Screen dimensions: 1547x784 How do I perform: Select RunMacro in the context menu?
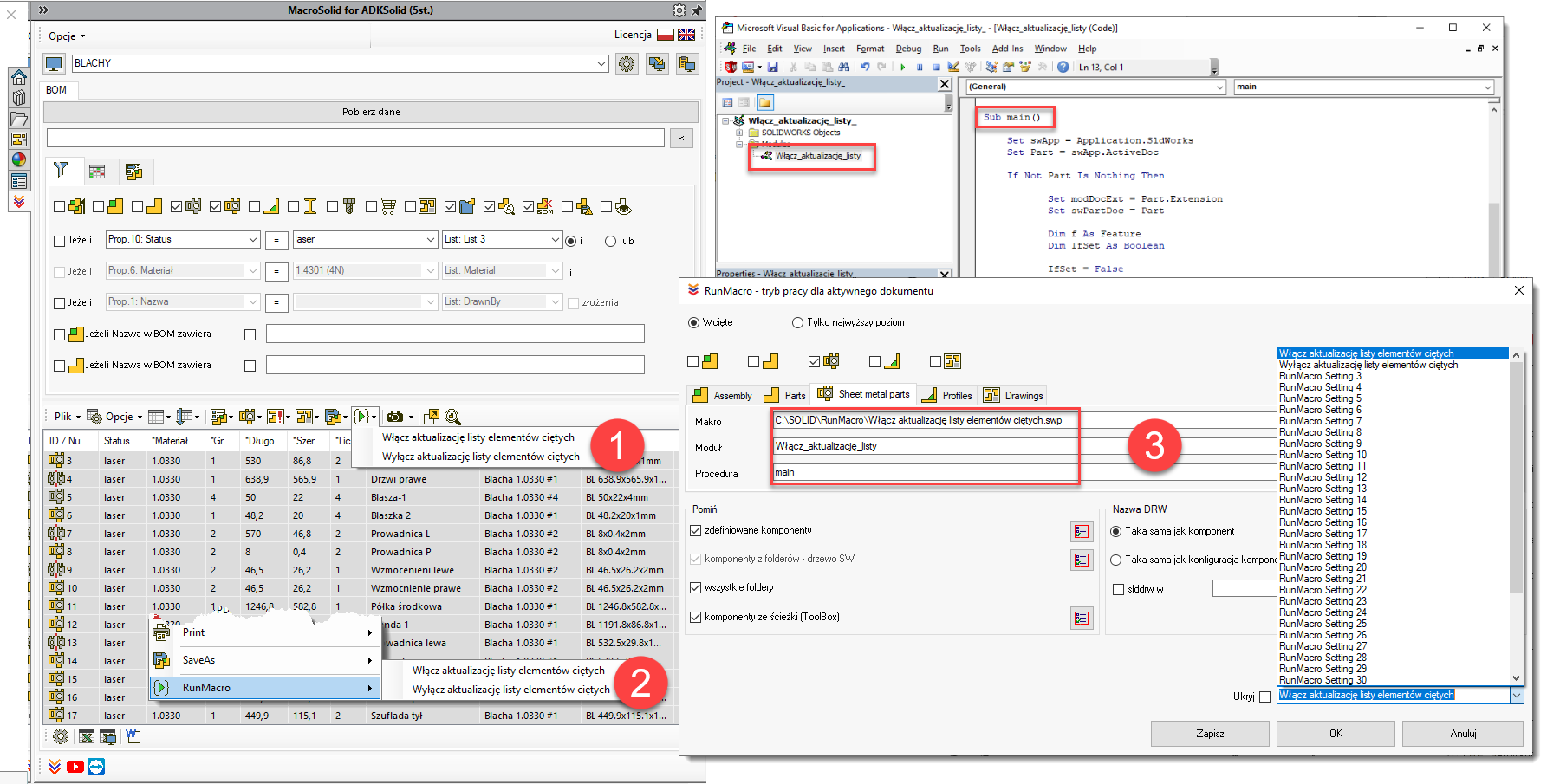pyautogui.click(x=265, y=688)
